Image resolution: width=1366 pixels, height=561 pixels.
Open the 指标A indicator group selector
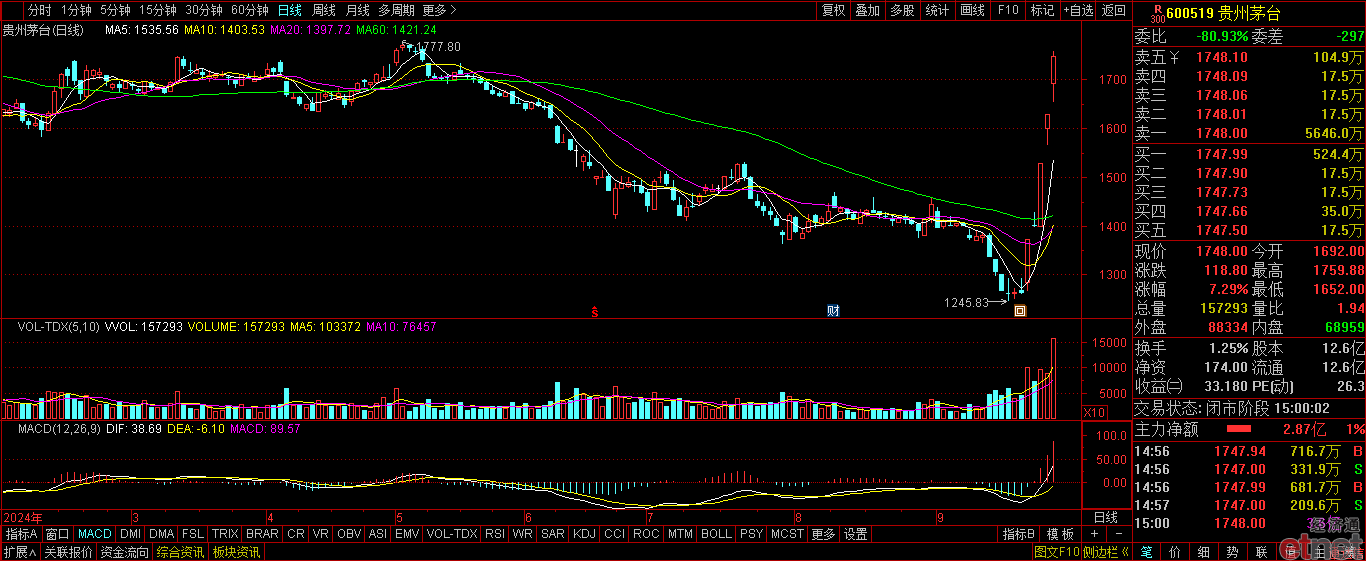pos(20,534)
